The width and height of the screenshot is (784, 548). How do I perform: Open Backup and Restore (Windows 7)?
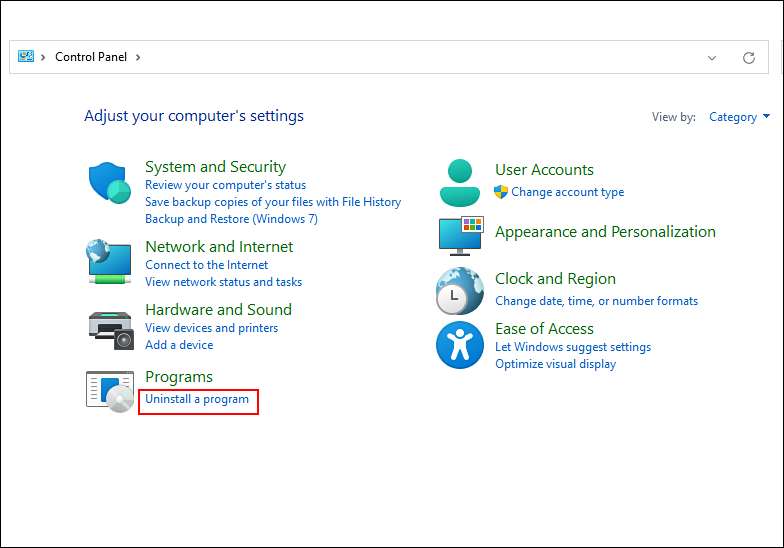coord(232,219)
